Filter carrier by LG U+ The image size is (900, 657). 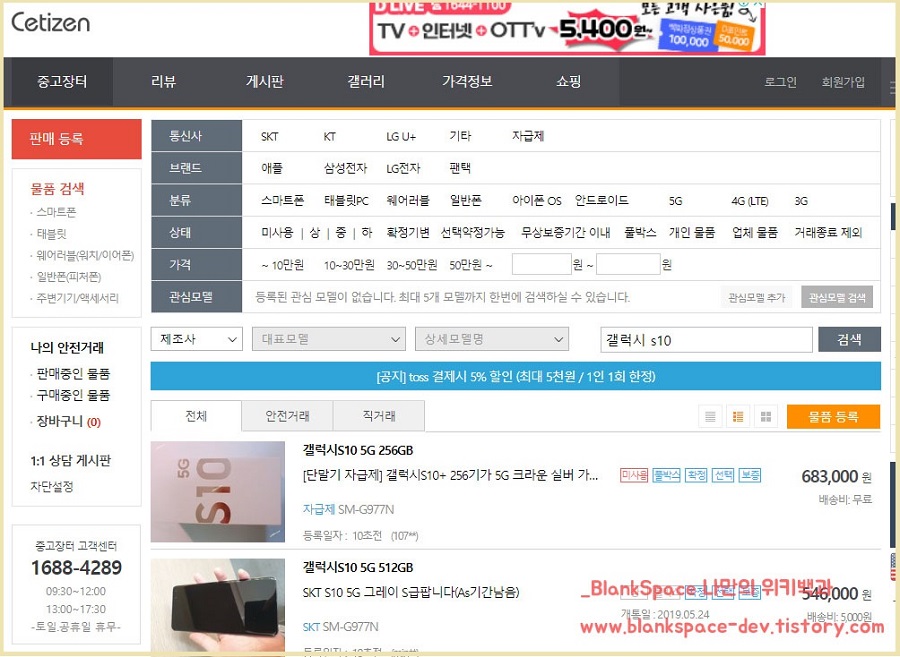pyautogui.click(x=401, y=137)
